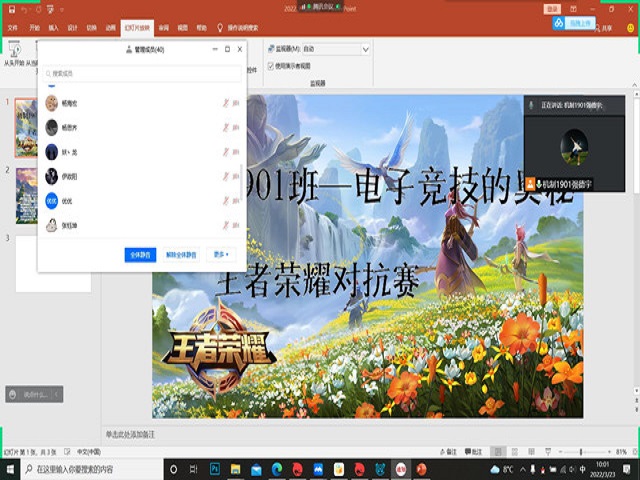Click the lightbulb tell-me search box
The height and width of the screenshot is (480, 640).
tap(238, 28)
